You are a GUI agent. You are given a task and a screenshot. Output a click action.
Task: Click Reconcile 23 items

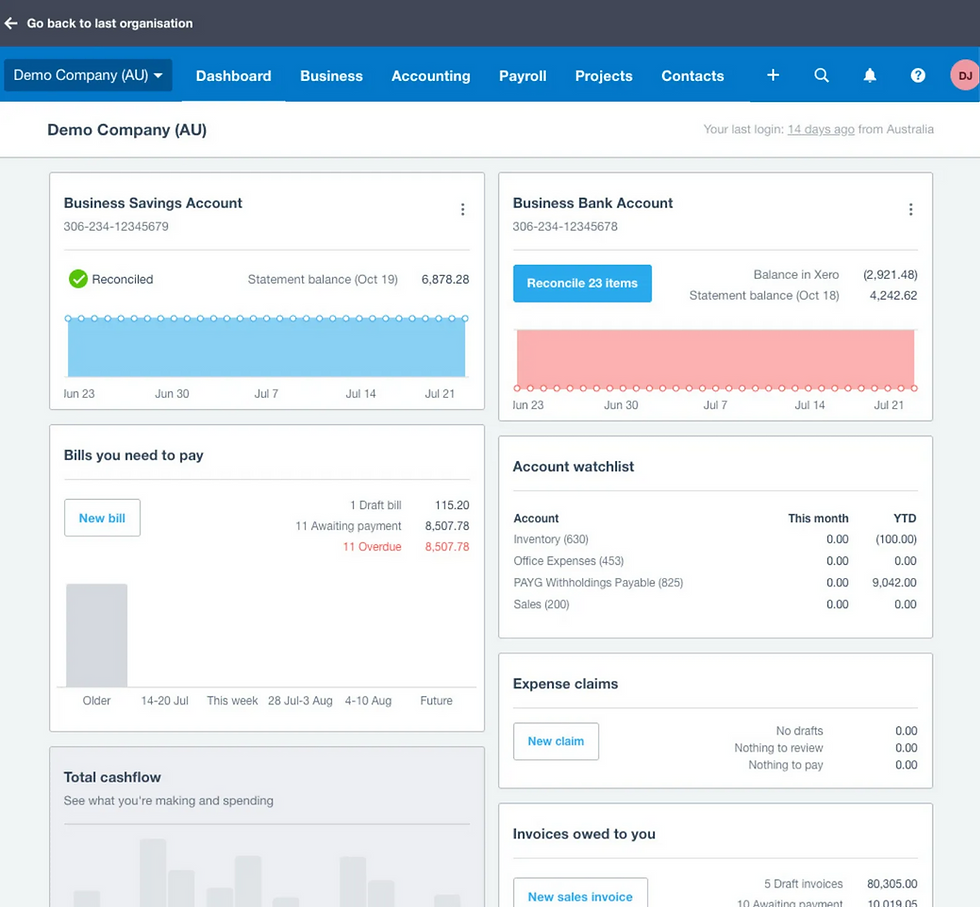pos(582,283)
